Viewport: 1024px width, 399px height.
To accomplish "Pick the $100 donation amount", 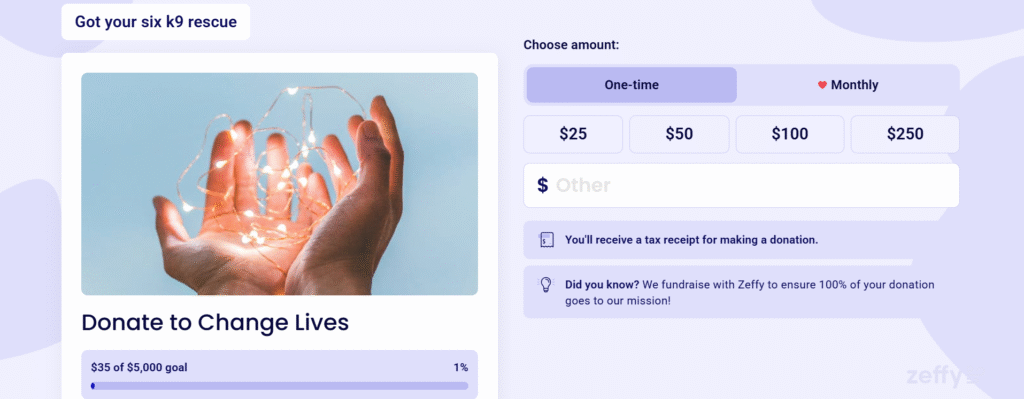I will click(x=790, y=135).
